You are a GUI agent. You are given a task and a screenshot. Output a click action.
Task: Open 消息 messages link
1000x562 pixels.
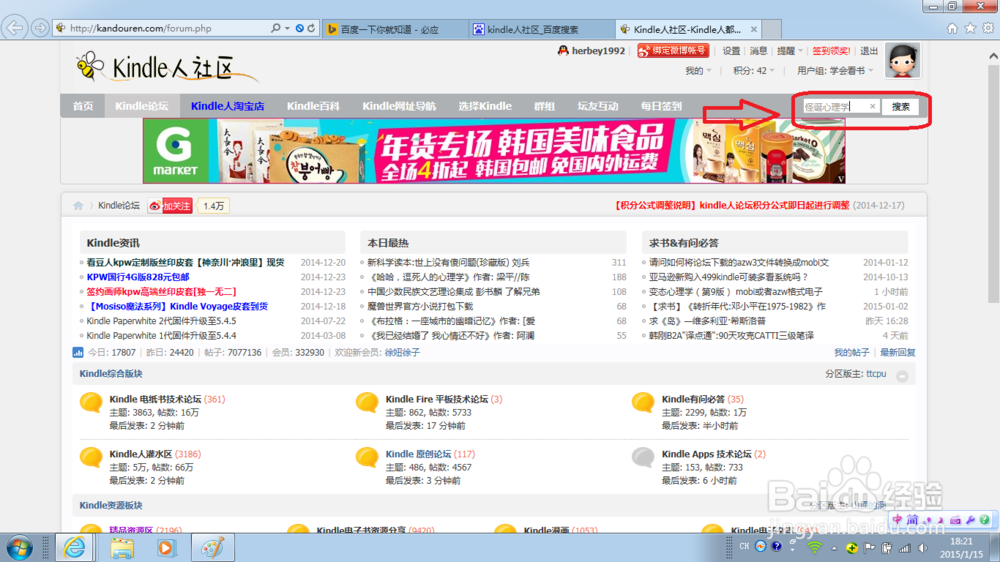click(x=758, y=51)
